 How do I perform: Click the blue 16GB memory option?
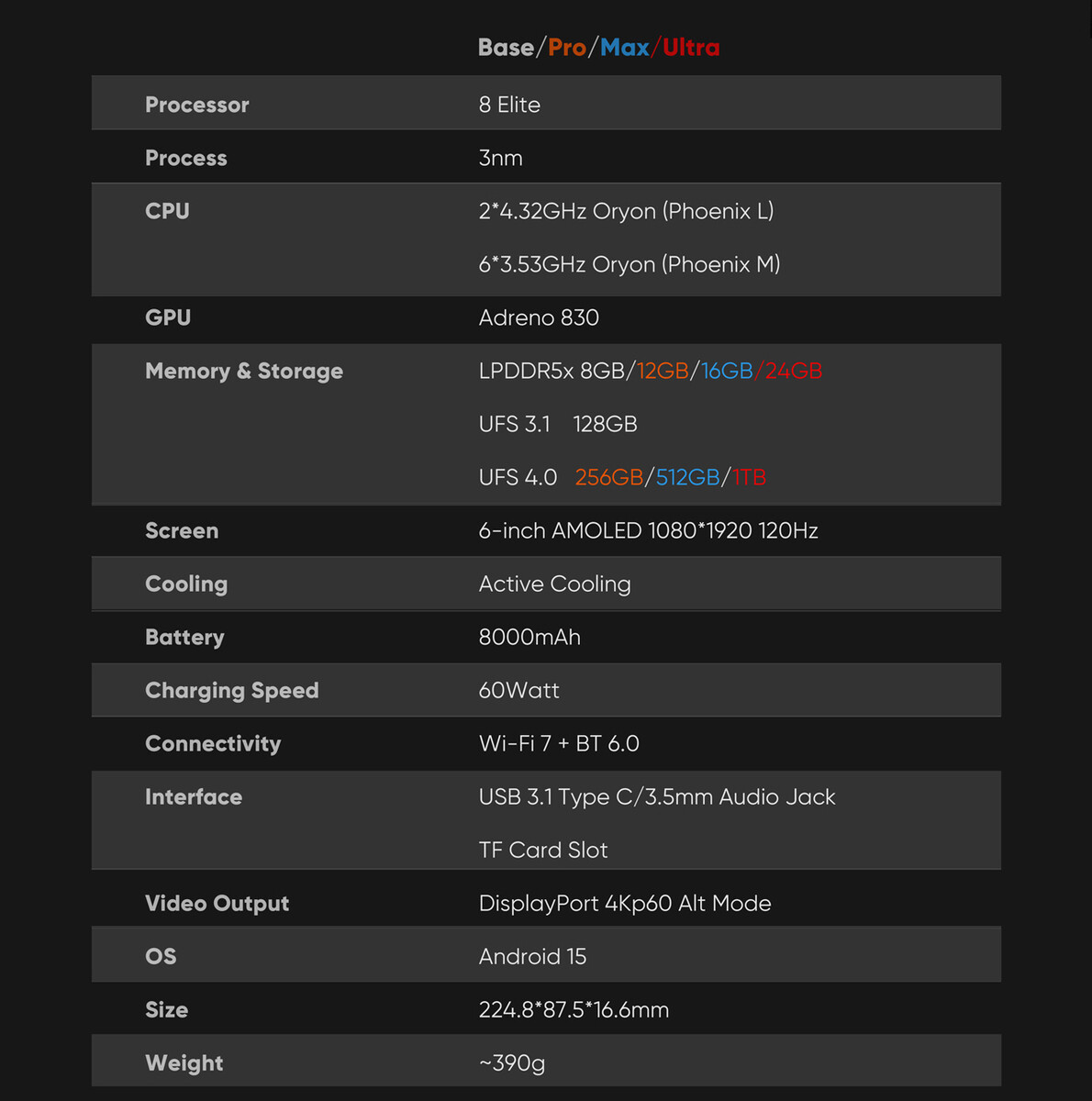coord(727,371)
